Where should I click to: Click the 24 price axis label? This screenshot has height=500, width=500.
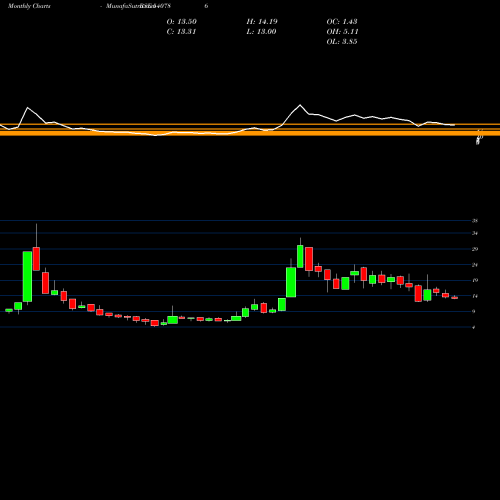(x=475, y=265)
